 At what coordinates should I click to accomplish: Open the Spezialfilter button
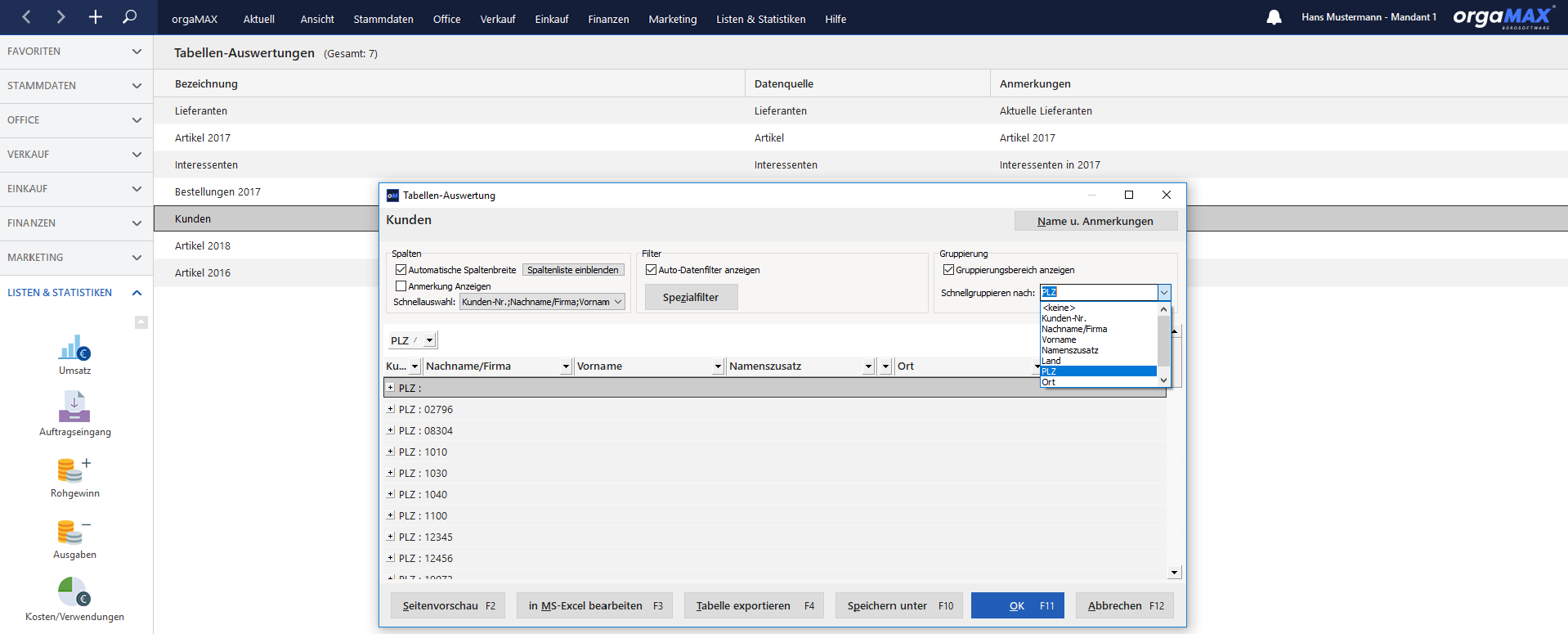[x=691, y=297]
